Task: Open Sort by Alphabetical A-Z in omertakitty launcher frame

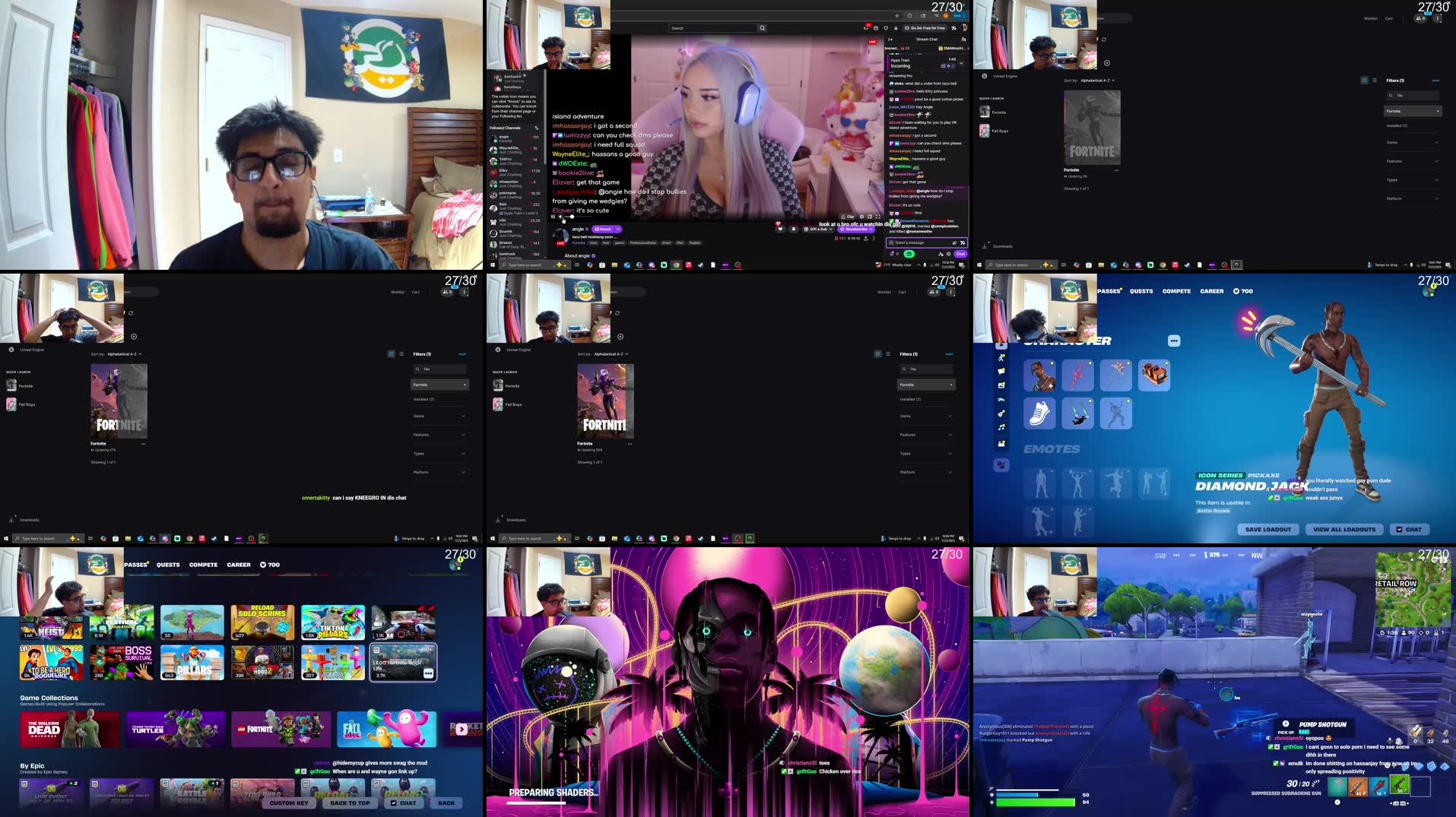Action: click(x=124, y=354)
